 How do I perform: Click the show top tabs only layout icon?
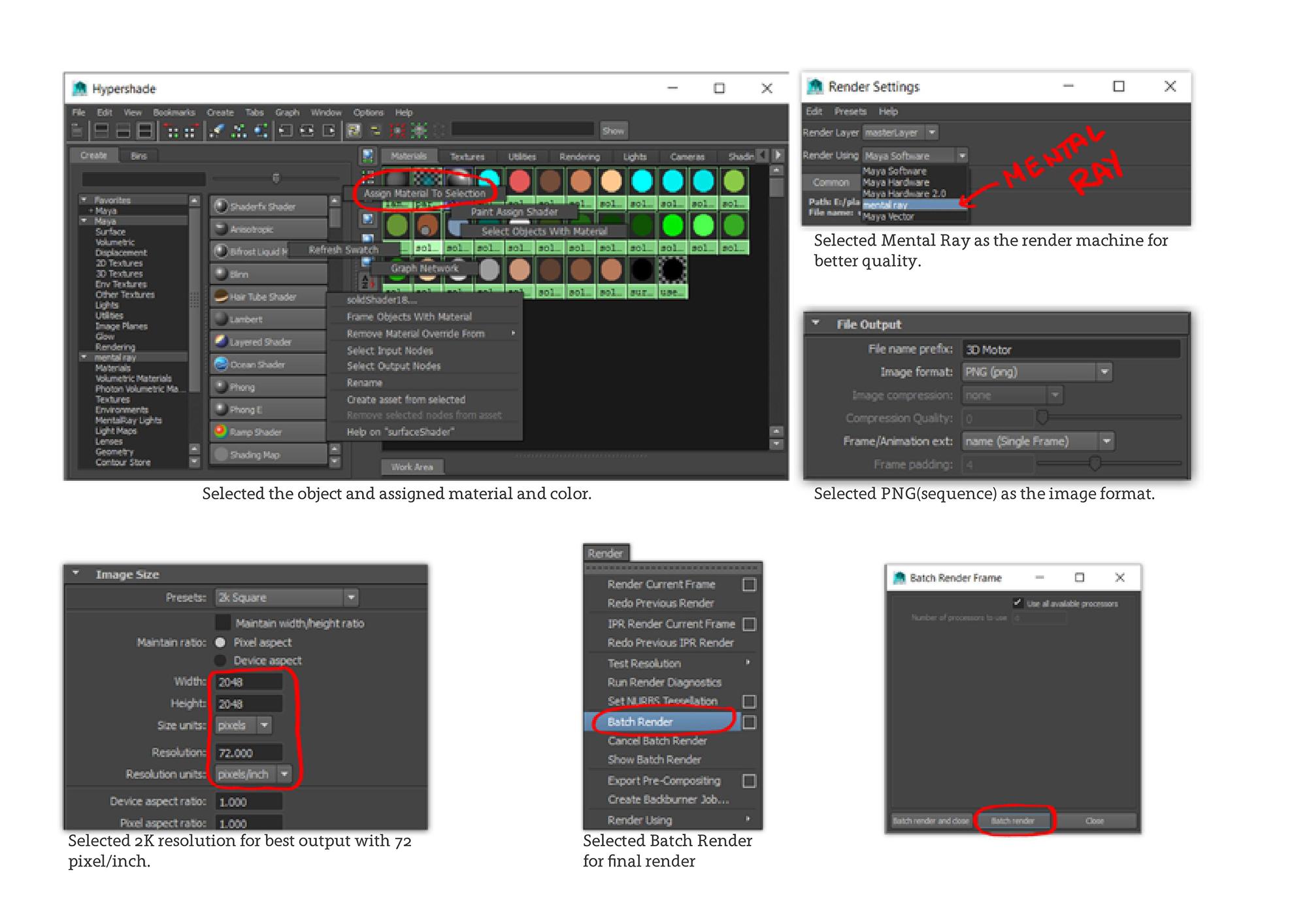coord(101,131)
